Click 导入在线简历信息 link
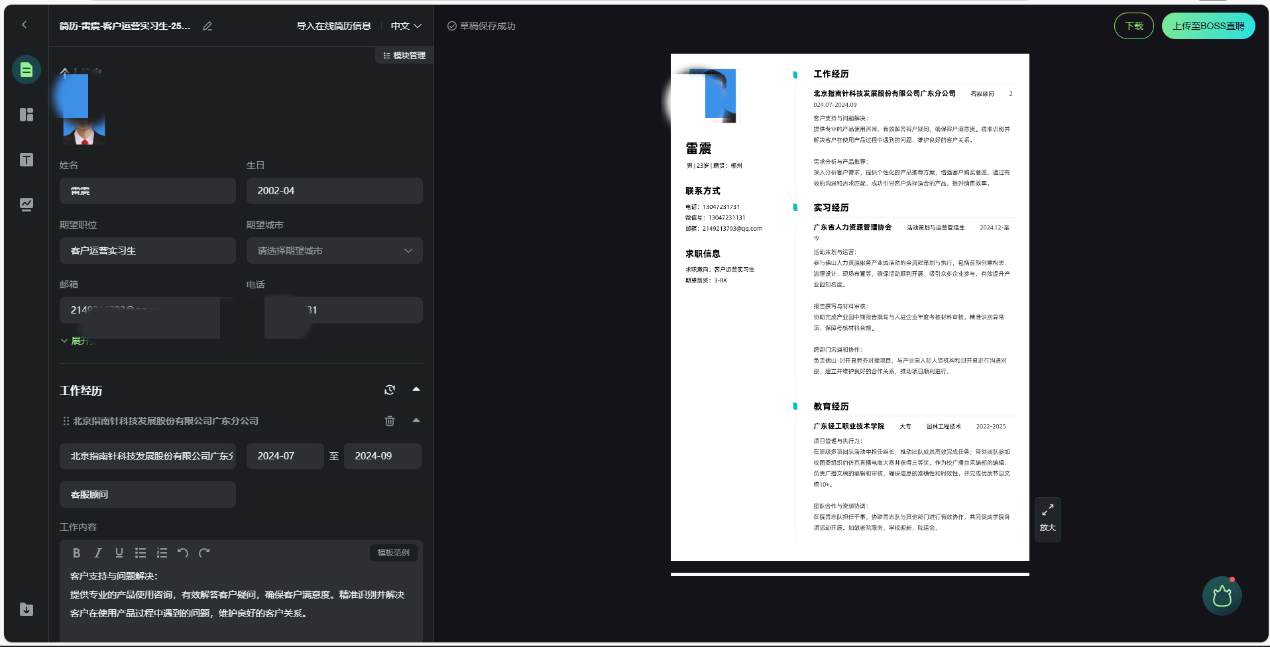This screenshot has width=1270, height=647. tap(334, 26)
